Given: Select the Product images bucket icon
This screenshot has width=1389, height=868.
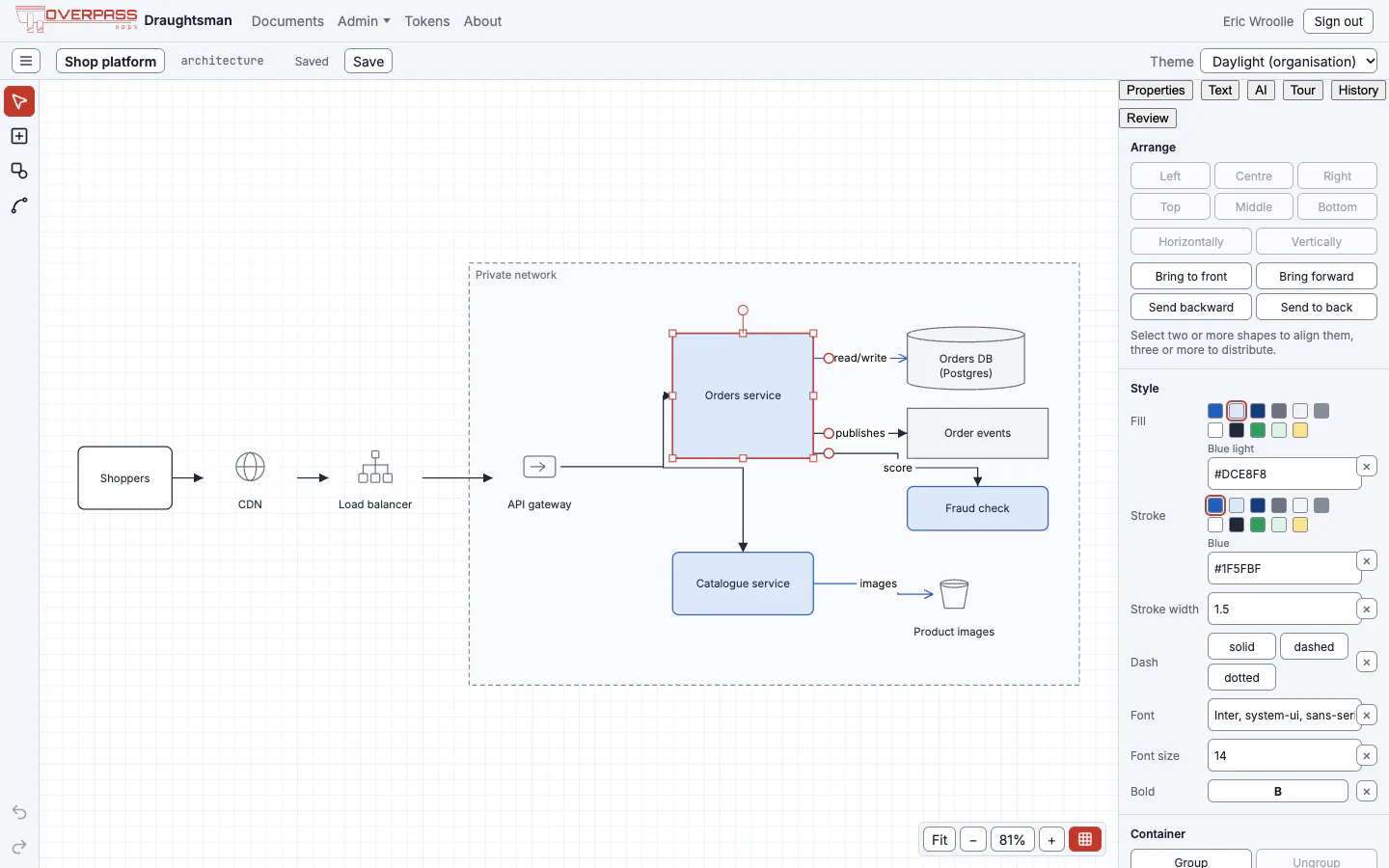Looking at the screenshot, I should 954,594.
